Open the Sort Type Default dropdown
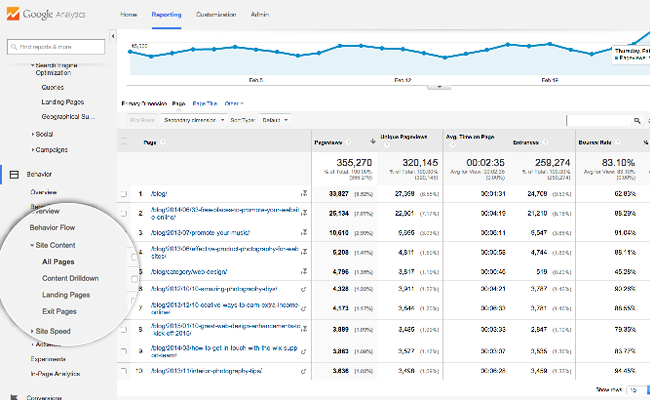The width and height of the screenshot is (650, 400). click(x=273, y=120)
